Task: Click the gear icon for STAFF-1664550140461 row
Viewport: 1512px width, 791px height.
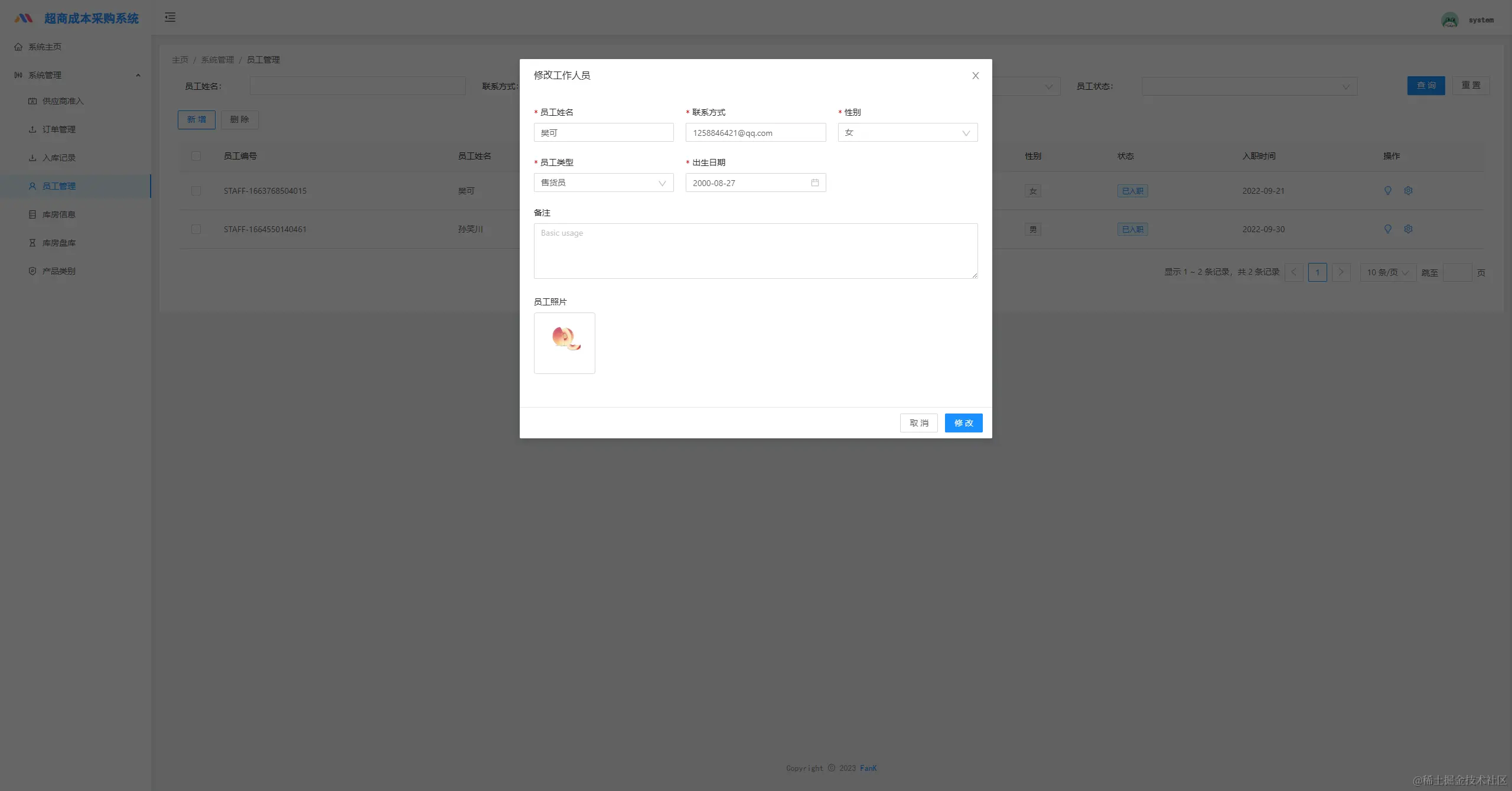Action: pos(1408,229)
